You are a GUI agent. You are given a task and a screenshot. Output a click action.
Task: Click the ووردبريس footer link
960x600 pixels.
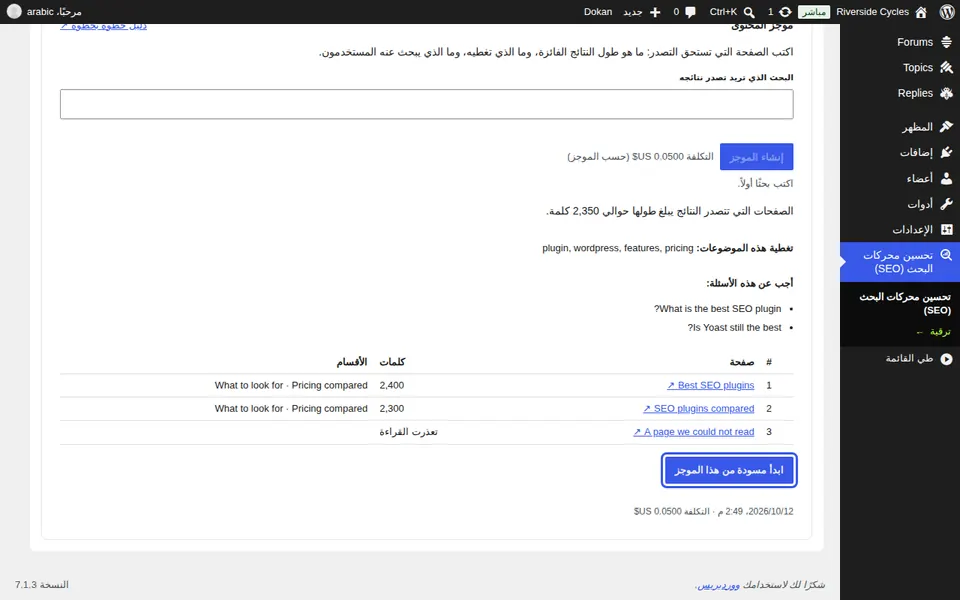pyautogui.click(x=719, y=585)
